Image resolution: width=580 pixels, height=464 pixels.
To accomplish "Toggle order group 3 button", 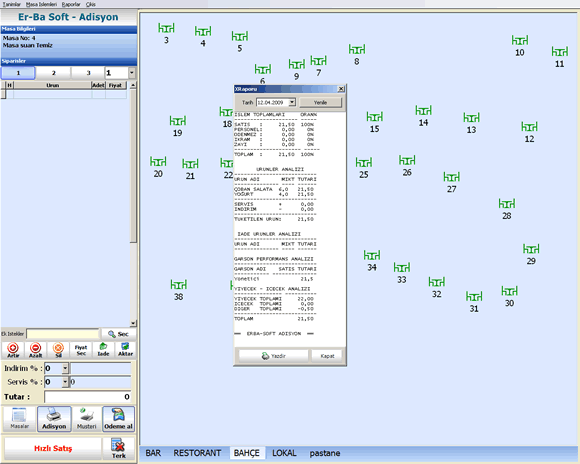I will tap(88, 73).
